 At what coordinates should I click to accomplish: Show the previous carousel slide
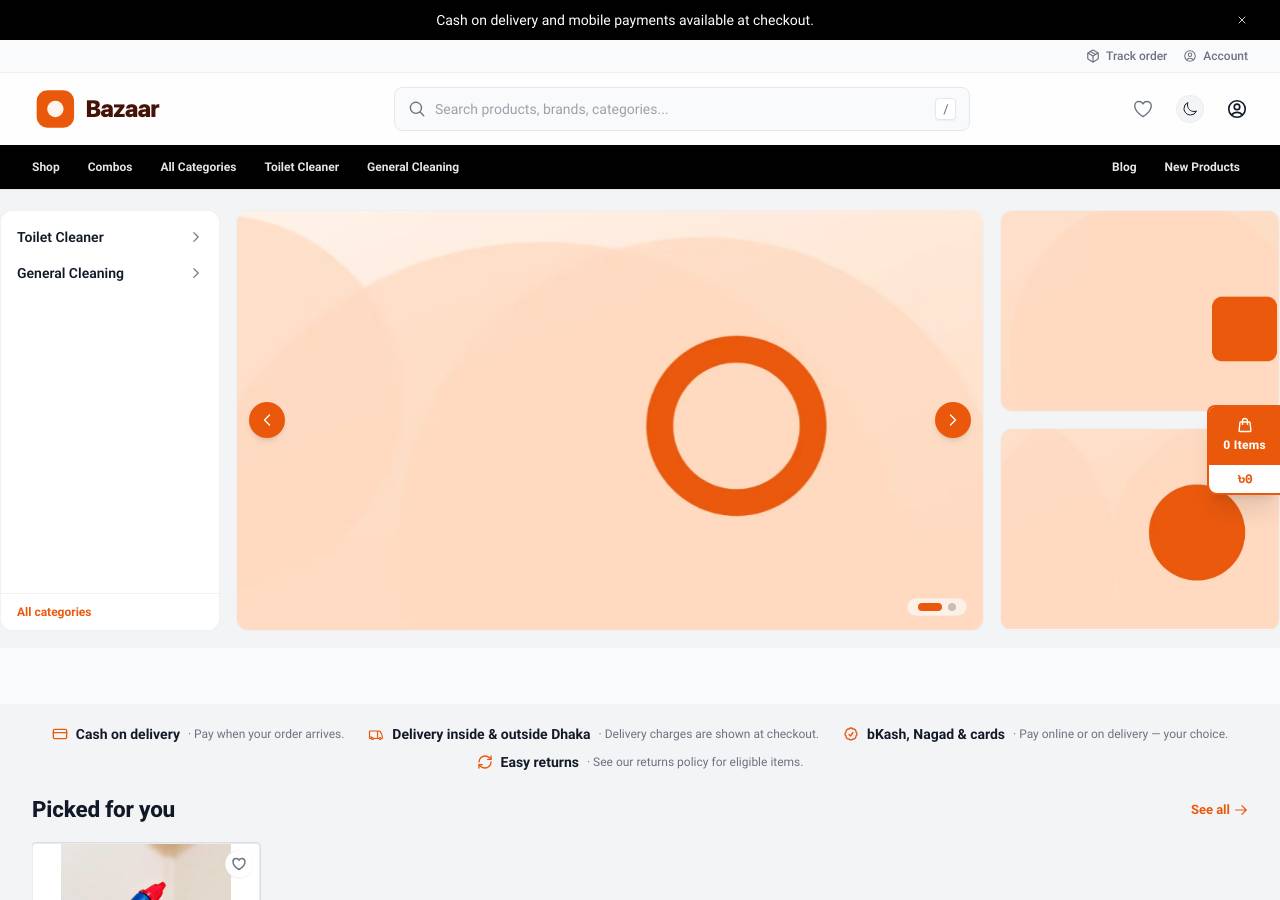click(x=267, y=420)
